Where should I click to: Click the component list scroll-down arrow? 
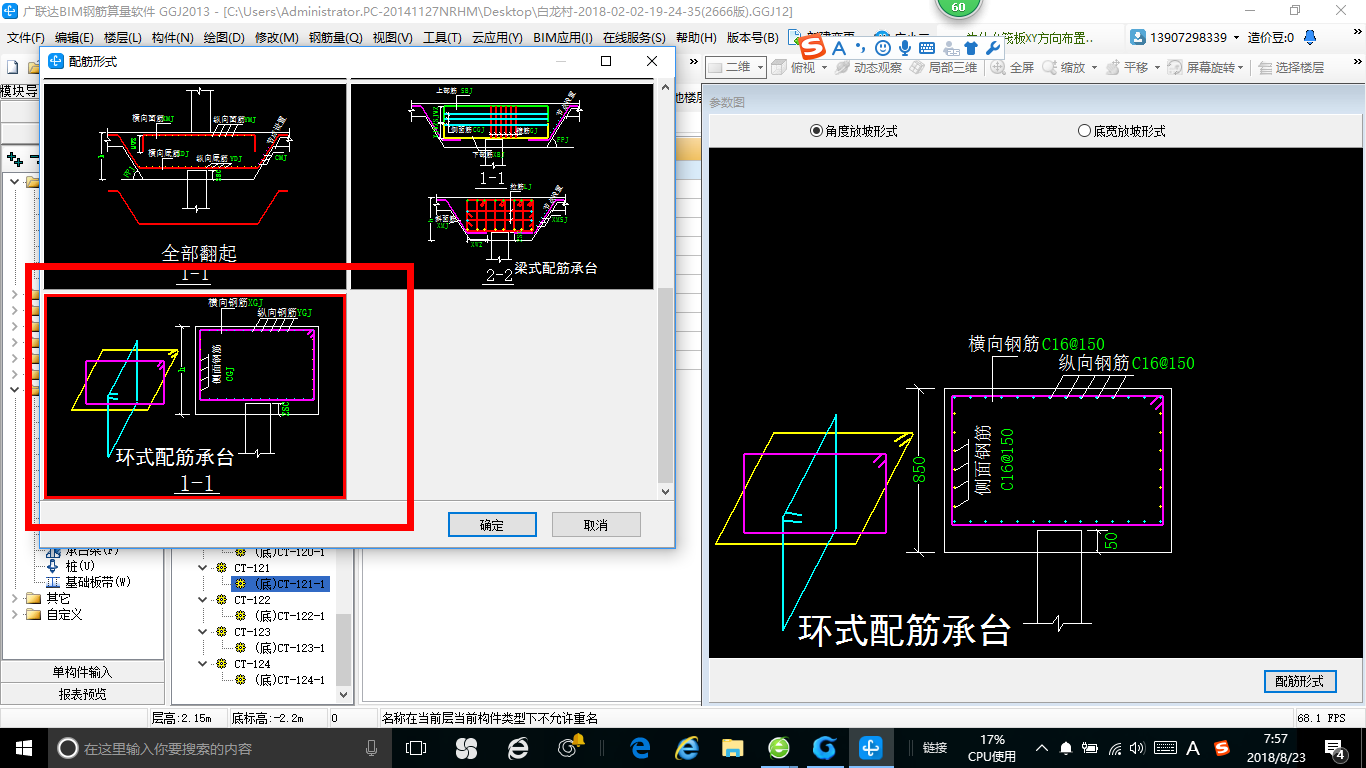345,693
